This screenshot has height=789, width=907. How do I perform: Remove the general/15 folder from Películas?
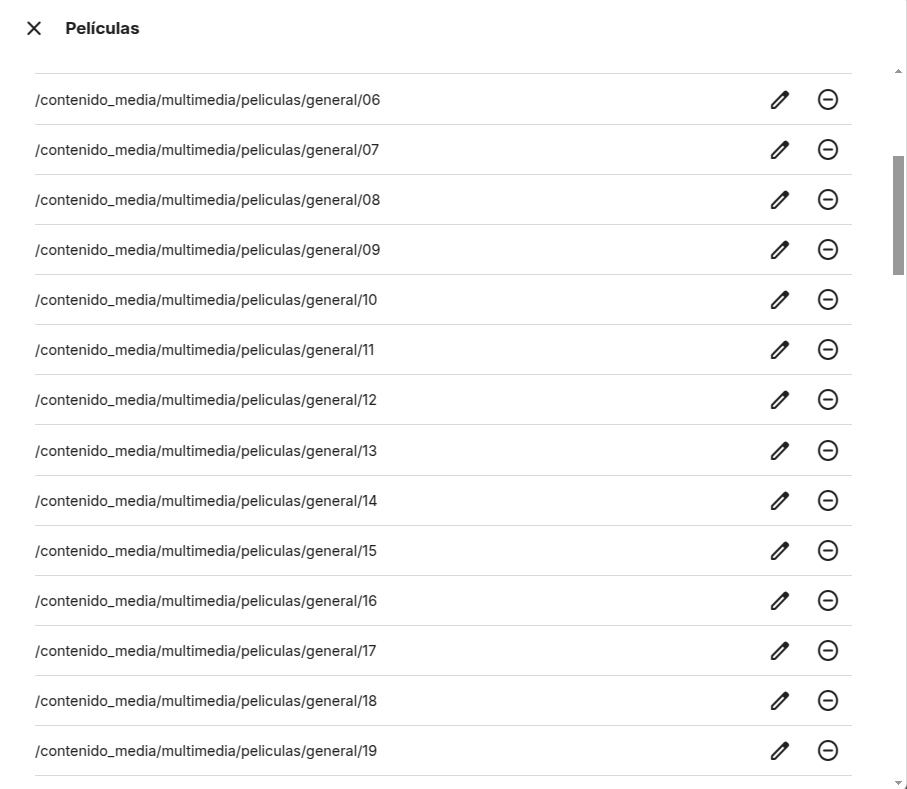click(x=828, y=551)
